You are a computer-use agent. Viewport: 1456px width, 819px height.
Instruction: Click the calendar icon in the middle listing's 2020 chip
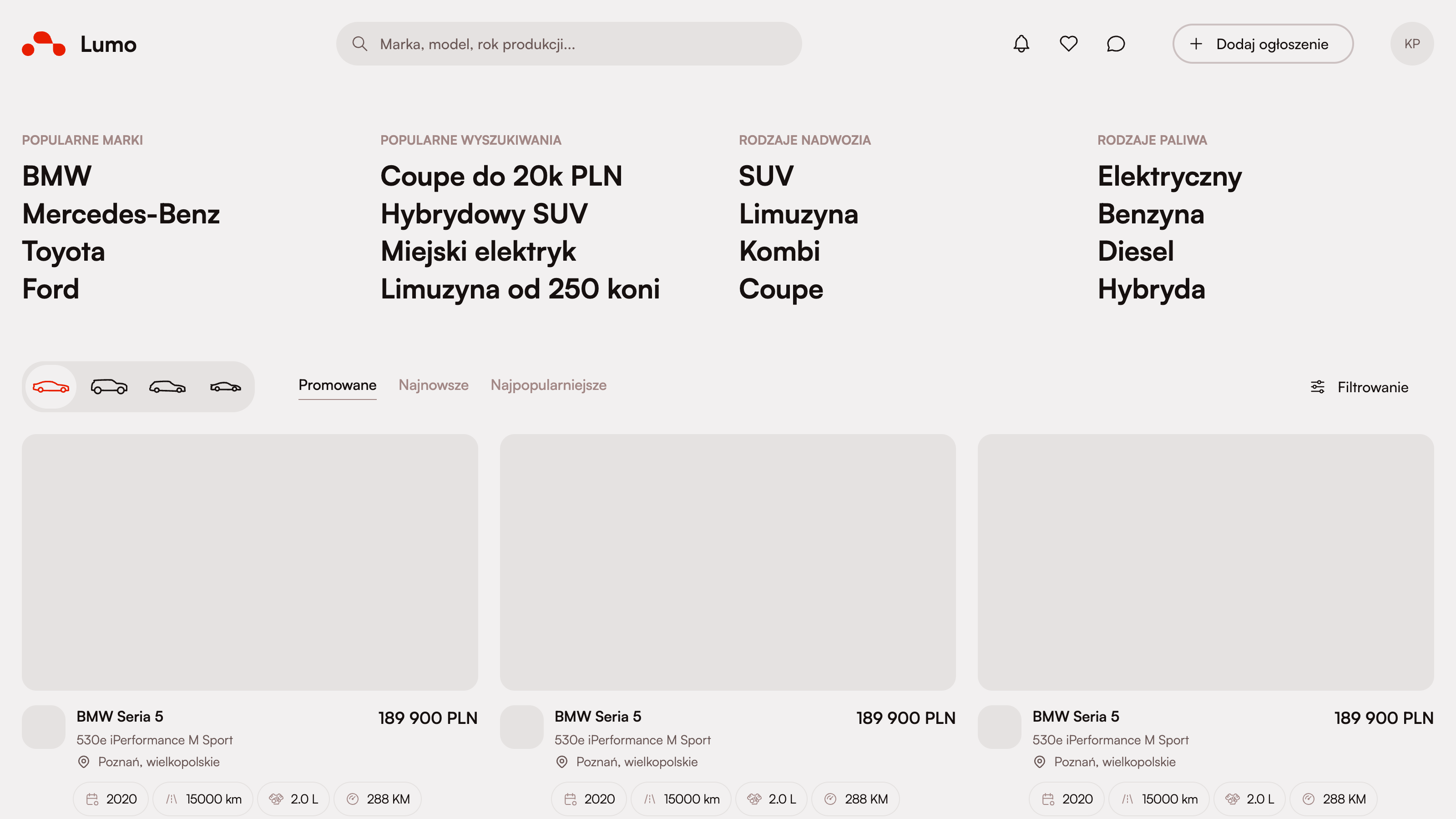coord(570,799)
